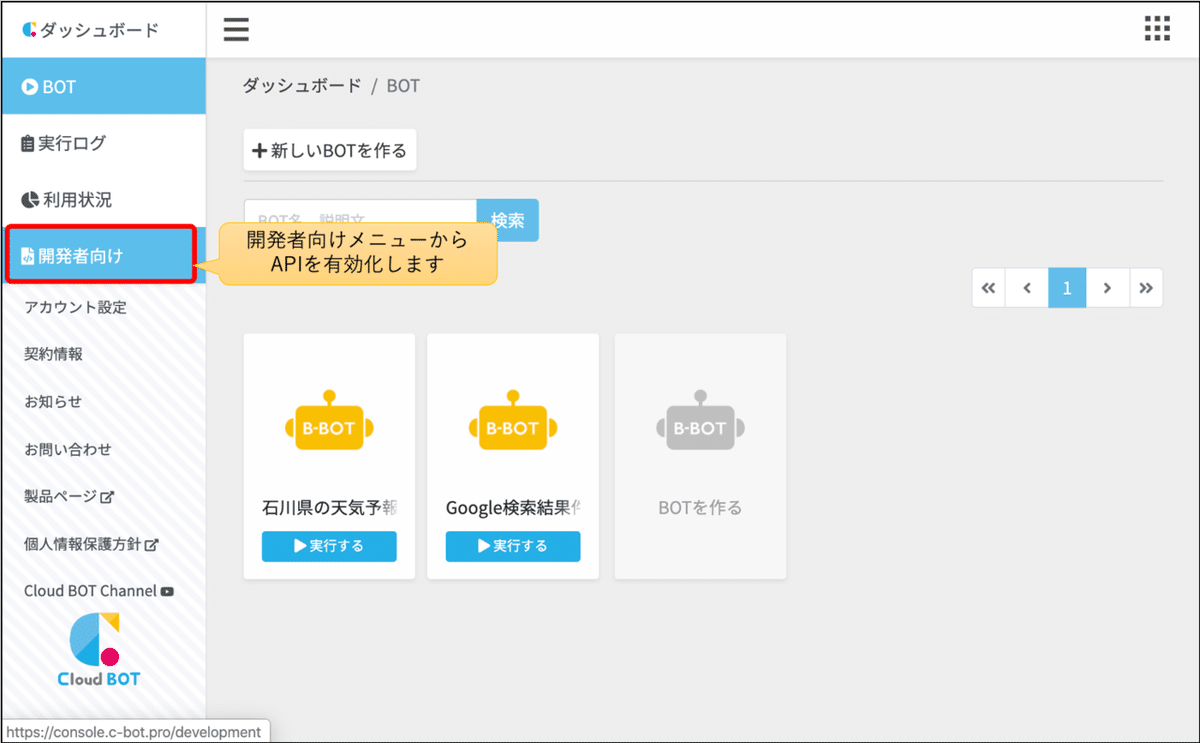Jump to the last page with double-arrow
Screen dimensions: 1200x743
tap(1146, 287)
